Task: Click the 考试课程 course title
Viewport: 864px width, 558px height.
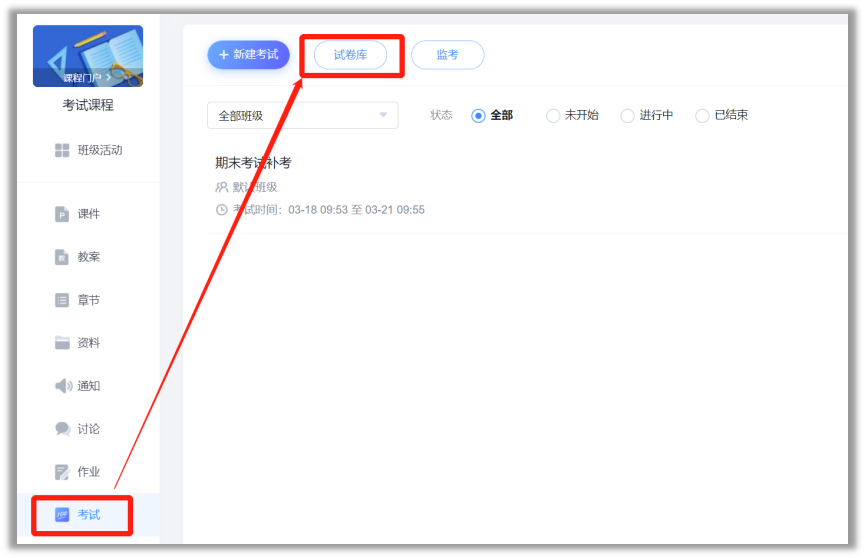Action: 88,105
